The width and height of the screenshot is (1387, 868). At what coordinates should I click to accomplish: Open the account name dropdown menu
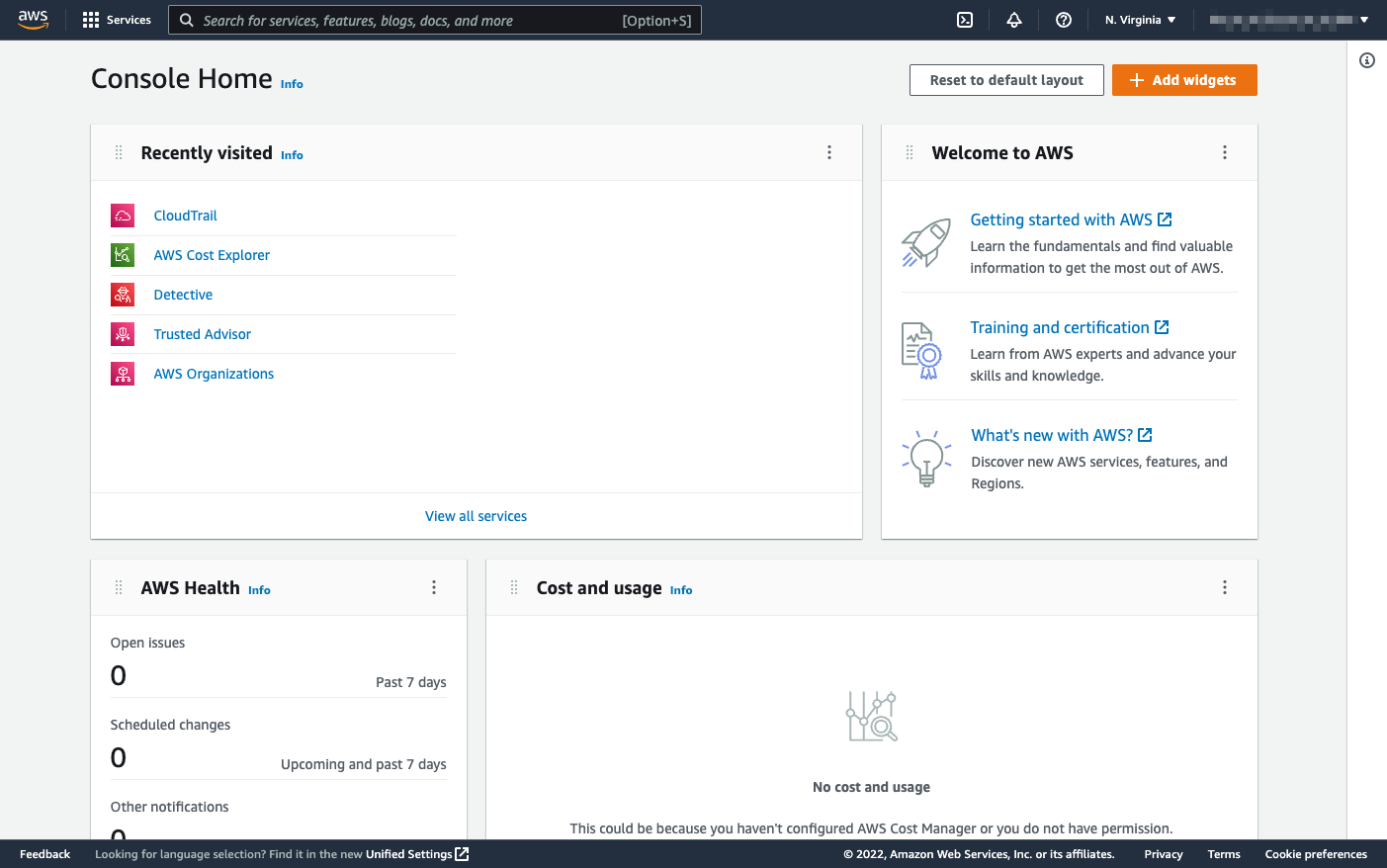coord(1285,19)
